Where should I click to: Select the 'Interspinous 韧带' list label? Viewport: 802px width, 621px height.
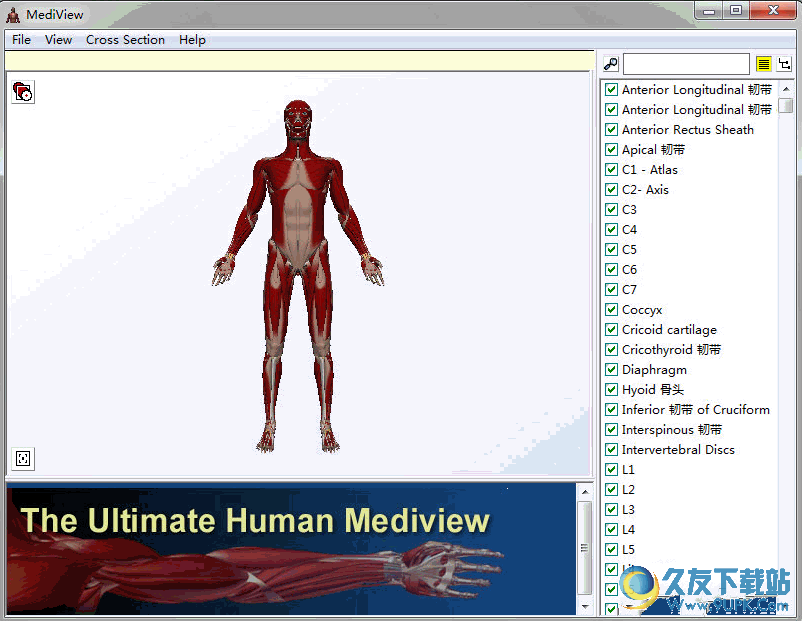(672, 430)
